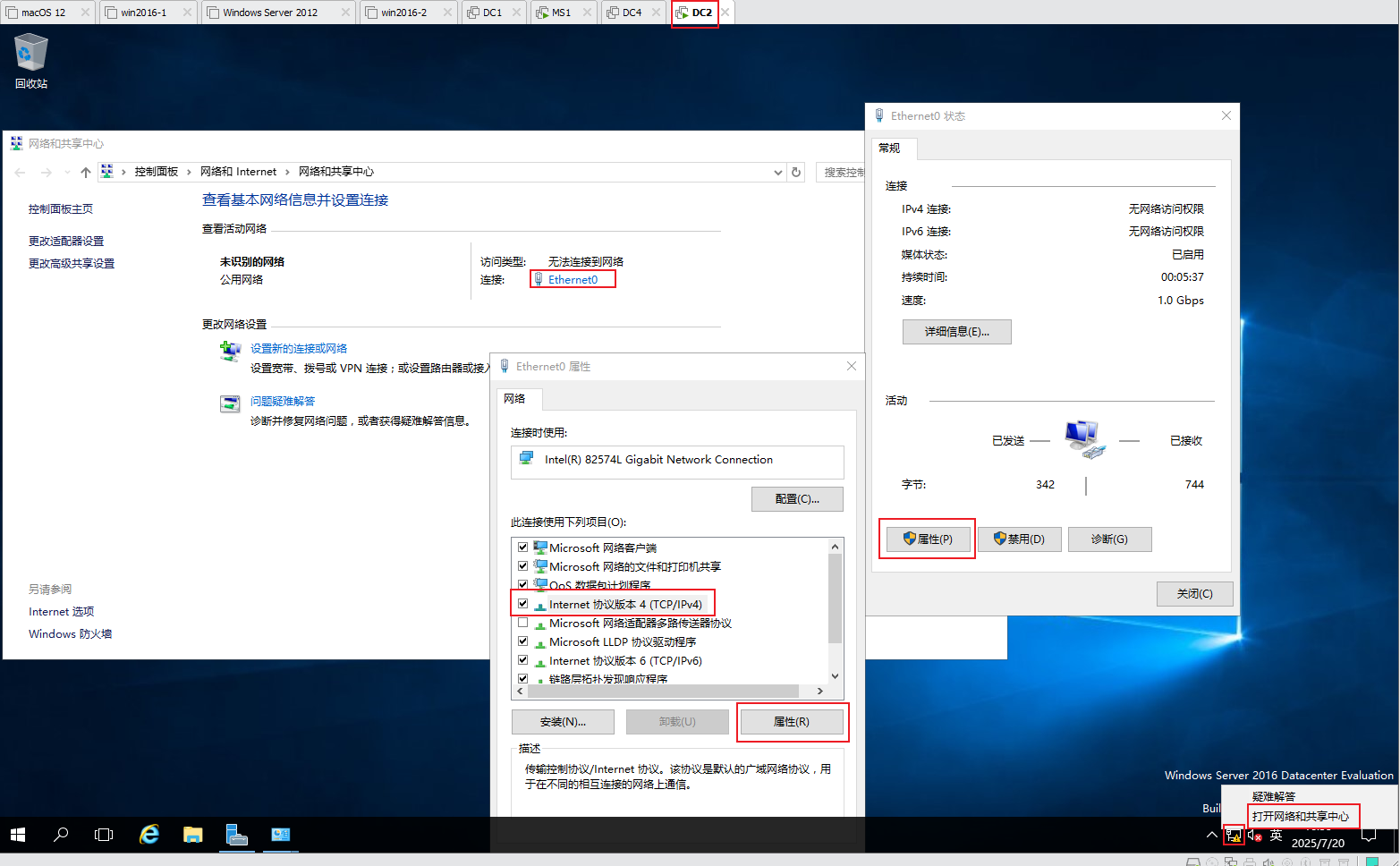Click the control panel search box
Image resolution: width=1400 pixels, height=866 pixels.
[841, 172]
